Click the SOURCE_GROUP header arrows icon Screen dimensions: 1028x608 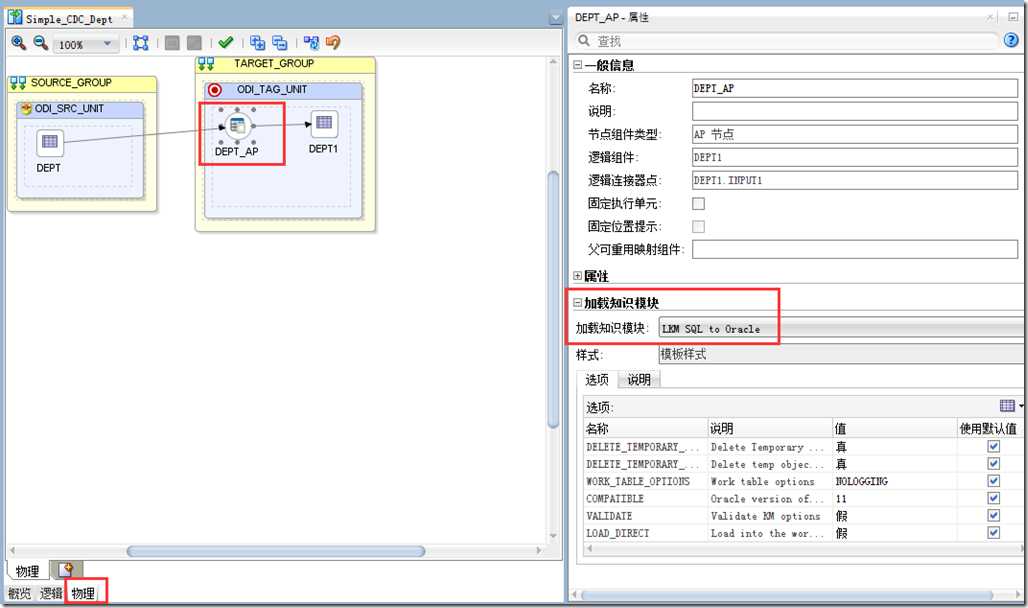(18, 83)
